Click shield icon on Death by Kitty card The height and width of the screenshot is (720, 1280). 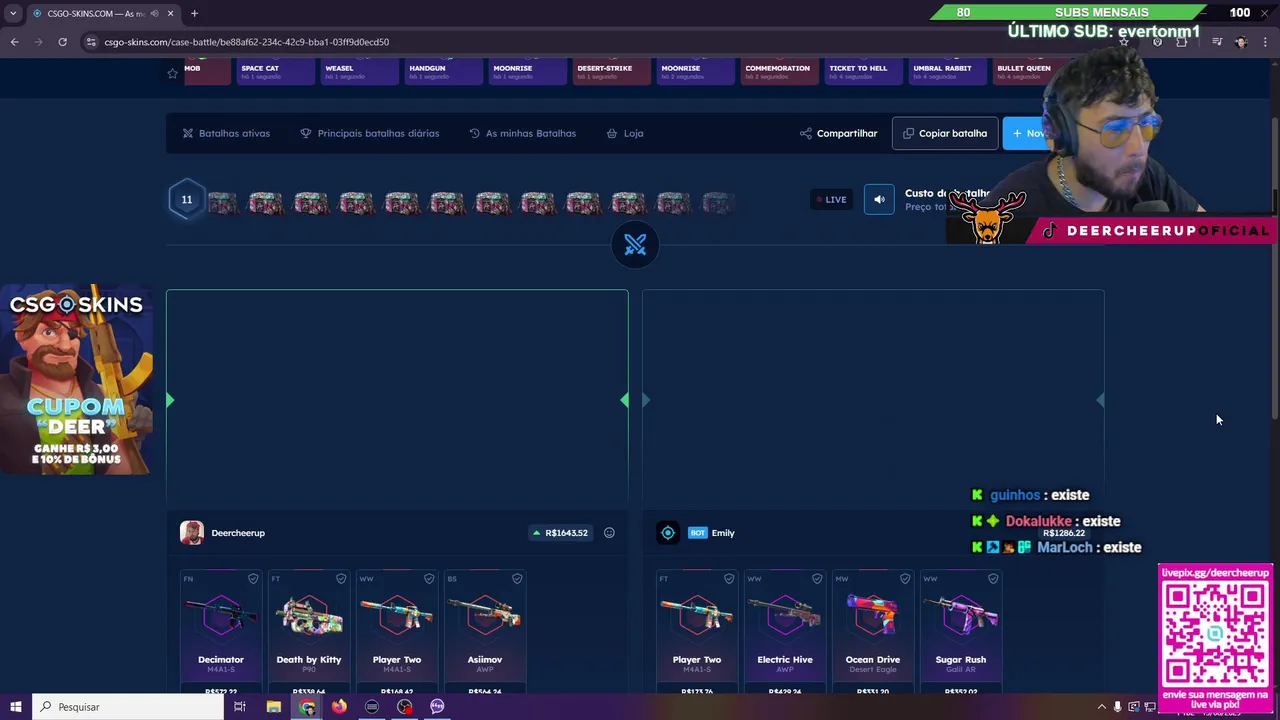[341, 578]
